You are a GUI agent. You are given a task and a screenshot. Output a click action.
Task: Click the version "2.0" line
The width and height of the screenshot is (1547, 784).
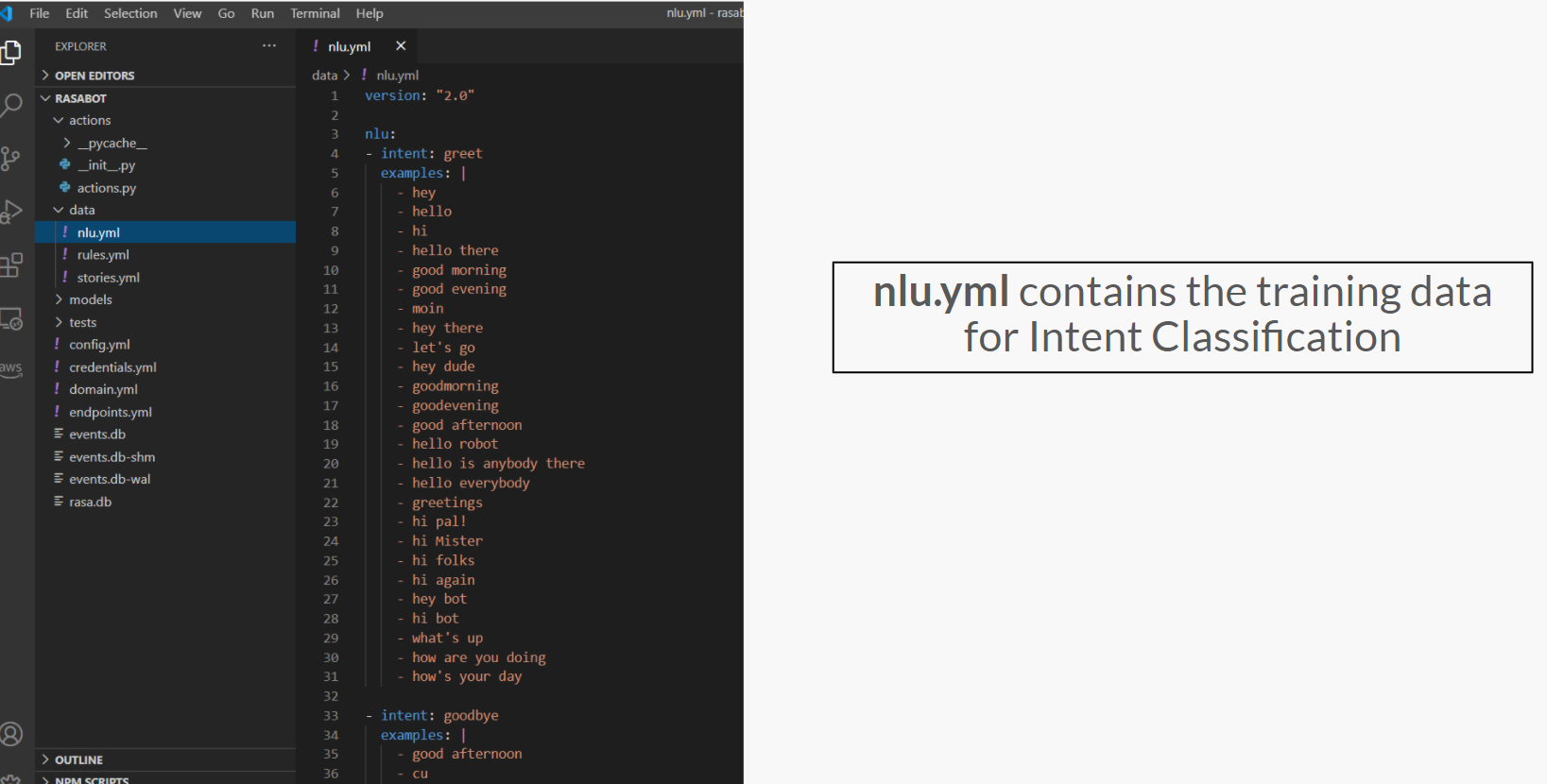click(x=420, y=95)
